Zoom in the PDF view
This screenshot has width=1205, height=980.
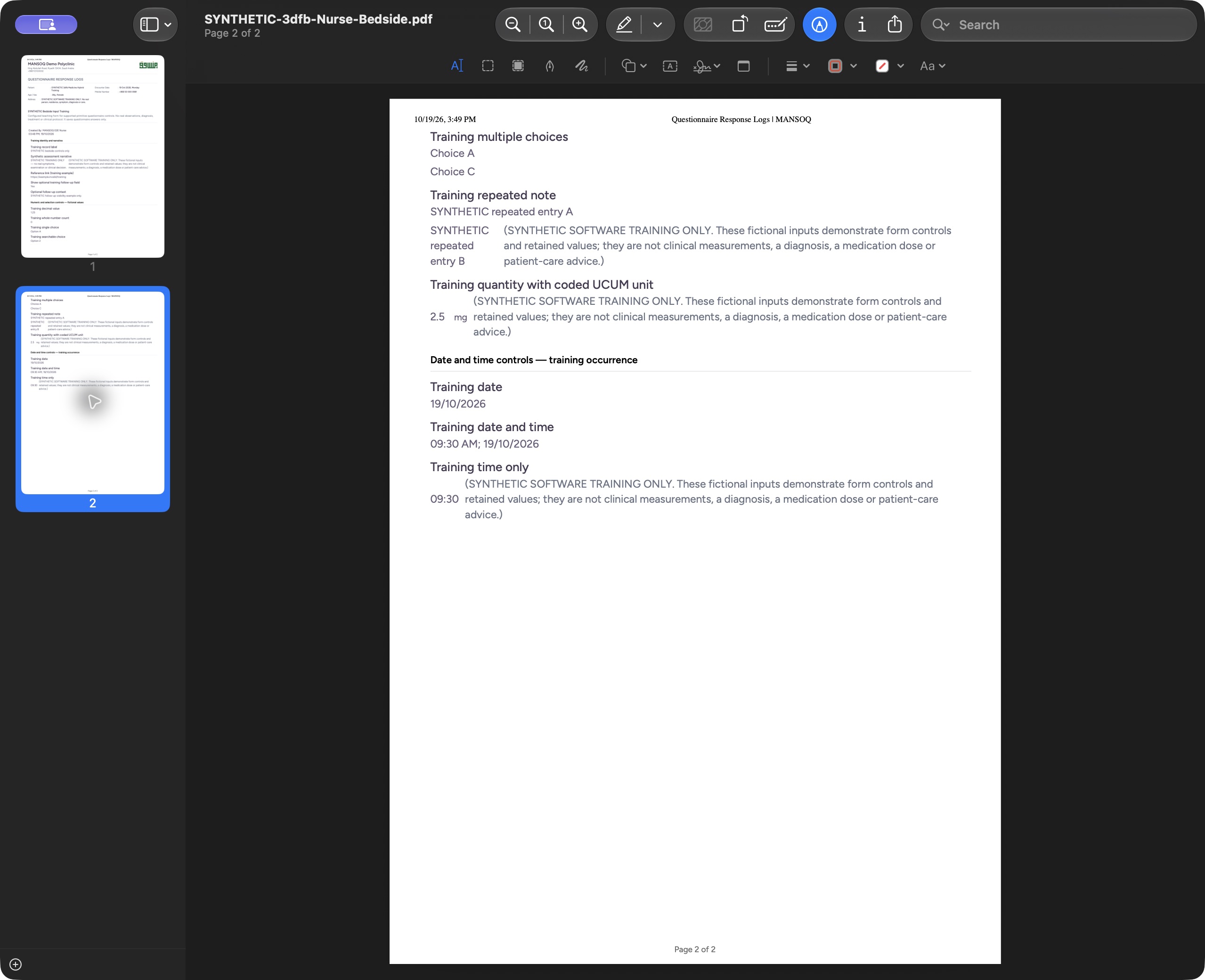pos(579,25)
